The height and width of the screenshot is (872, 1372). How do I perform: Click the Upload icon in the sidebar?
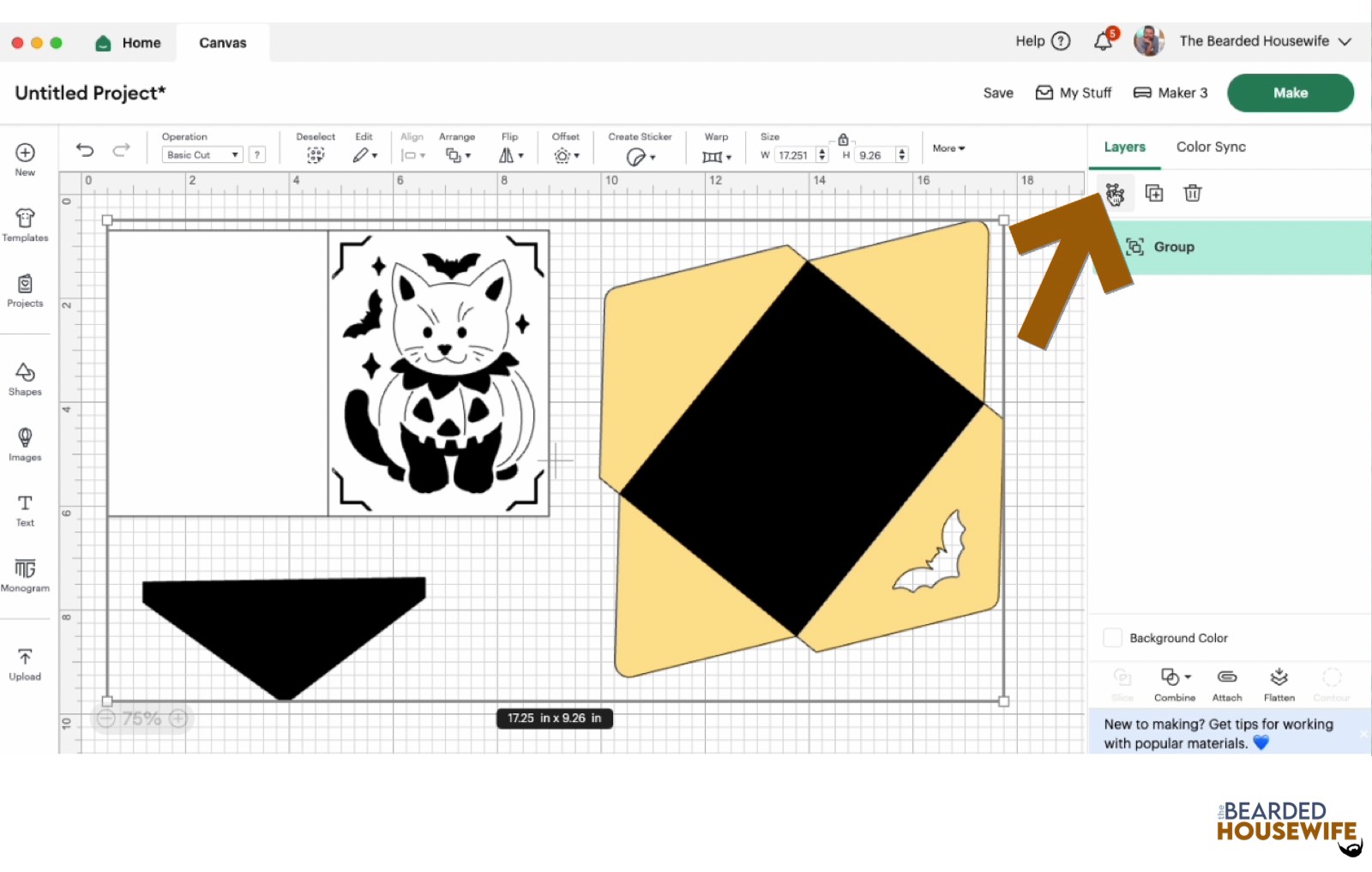25,660
